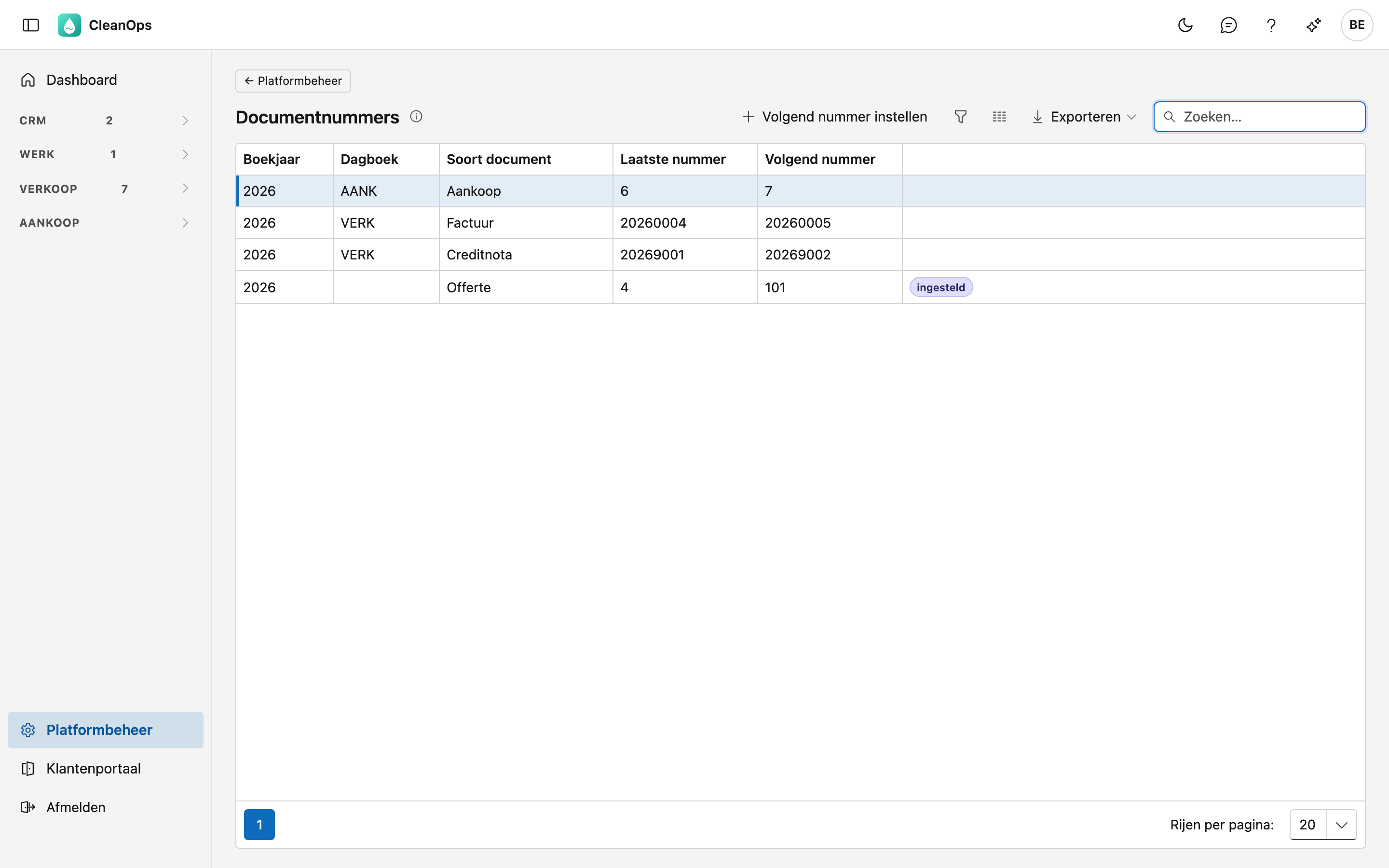Click the Klantenportaal portal icon
This screenshot has height=868, width=1389.
pos(28,768)
